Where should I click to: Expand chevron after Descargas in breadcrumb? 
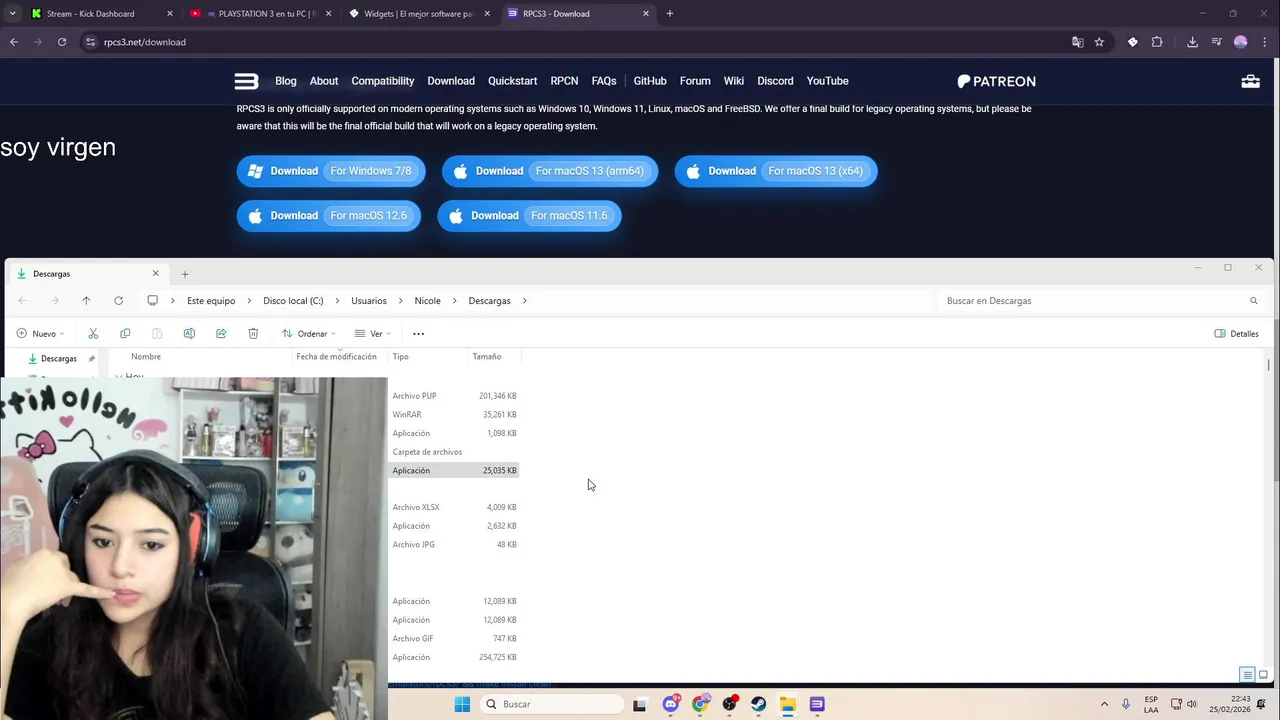[x=524, y=300]
